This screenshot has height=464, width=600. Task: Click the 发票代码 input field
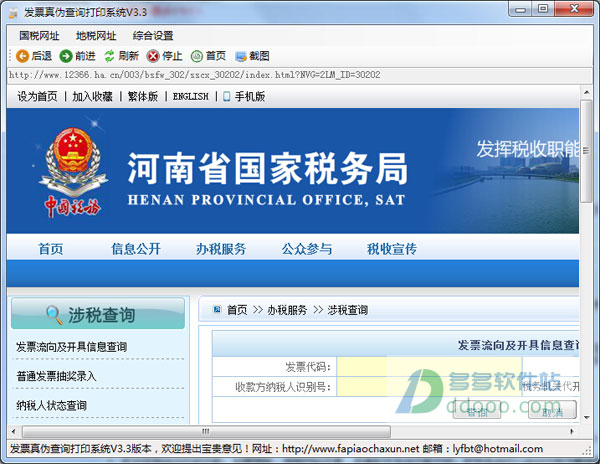tap(429, 367)
